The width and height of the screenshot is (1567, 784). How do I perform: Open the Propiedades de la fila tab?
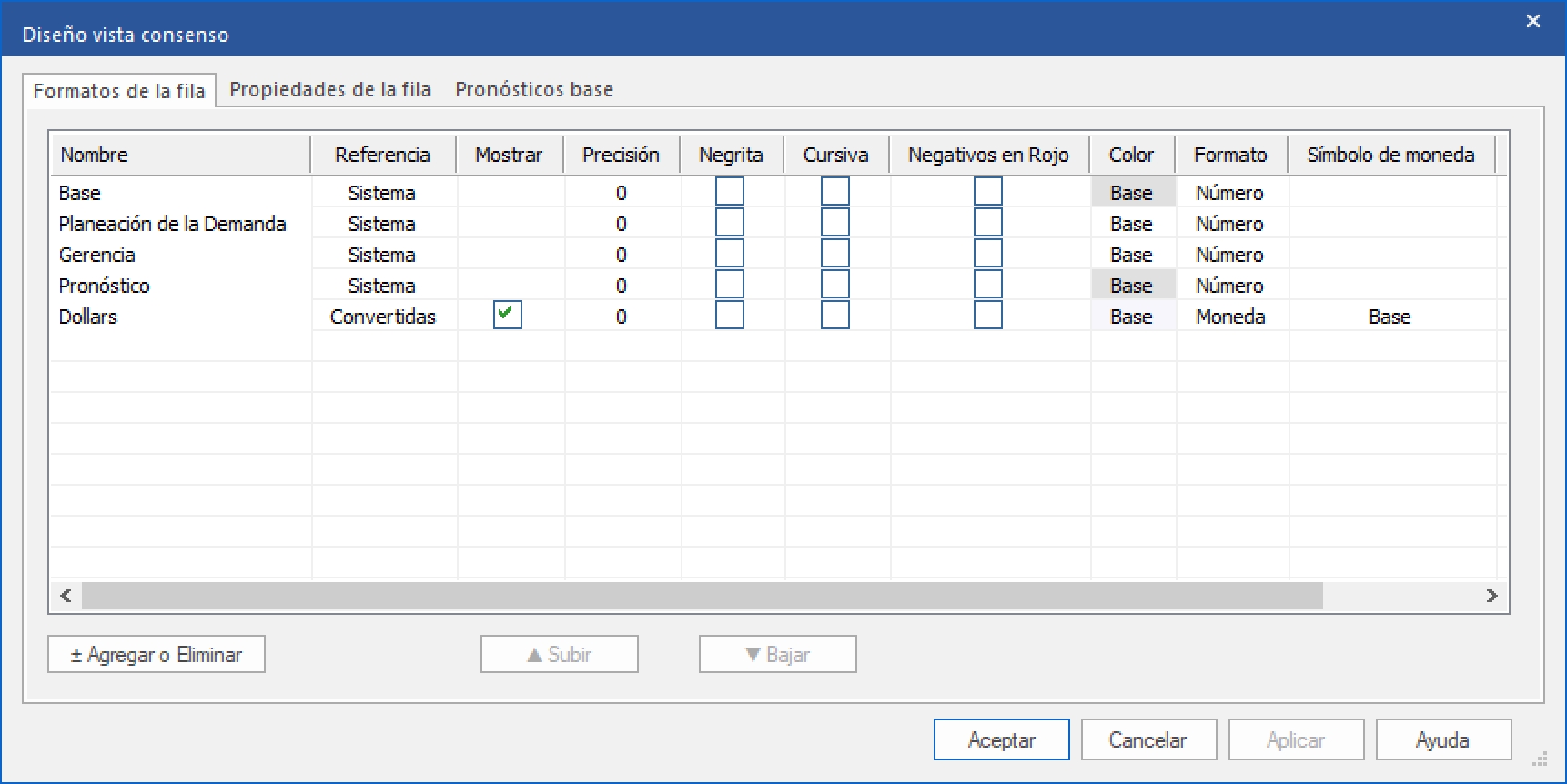click(x=329, y=90)
